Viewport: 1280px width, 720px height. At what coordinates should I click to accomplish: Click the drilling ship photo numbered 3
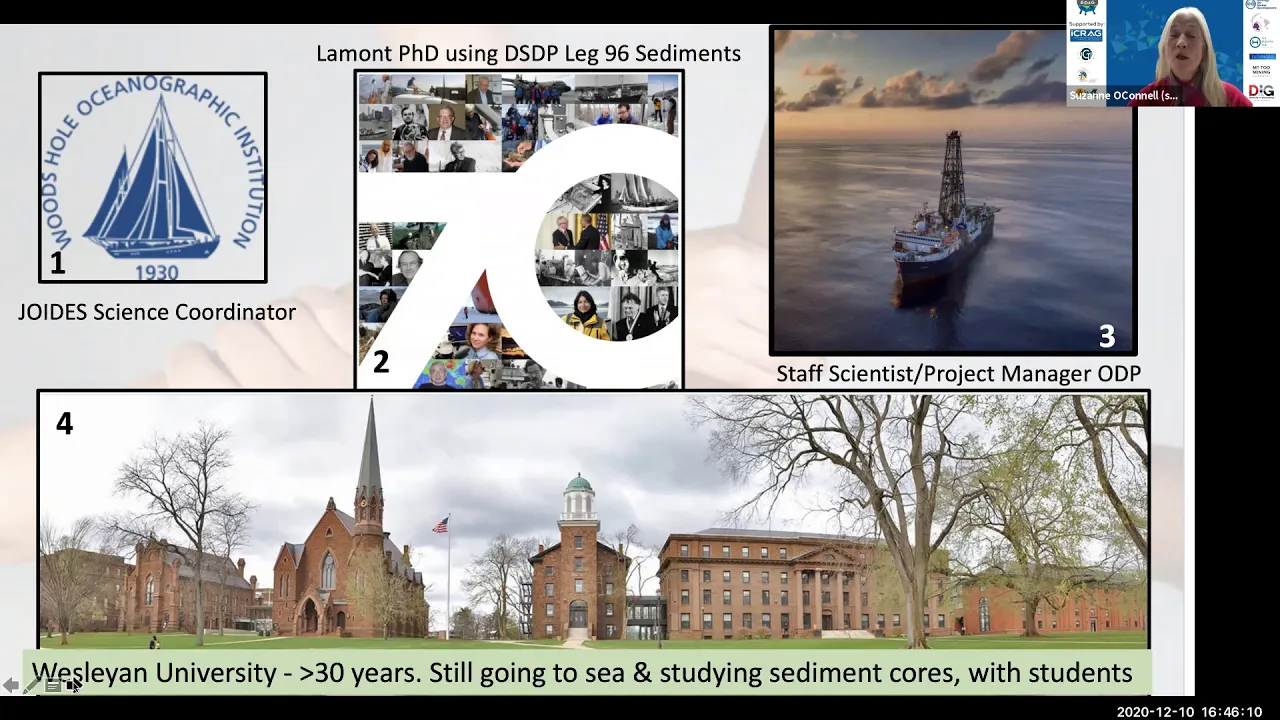click(953, 190)
